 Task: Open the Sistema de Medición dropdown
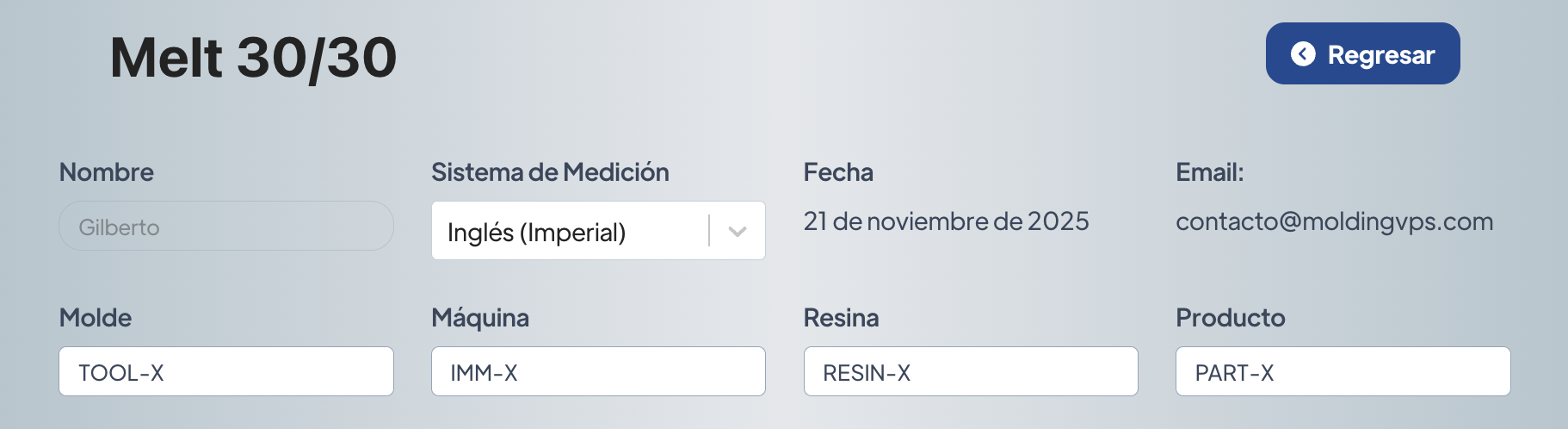(568, 231)
